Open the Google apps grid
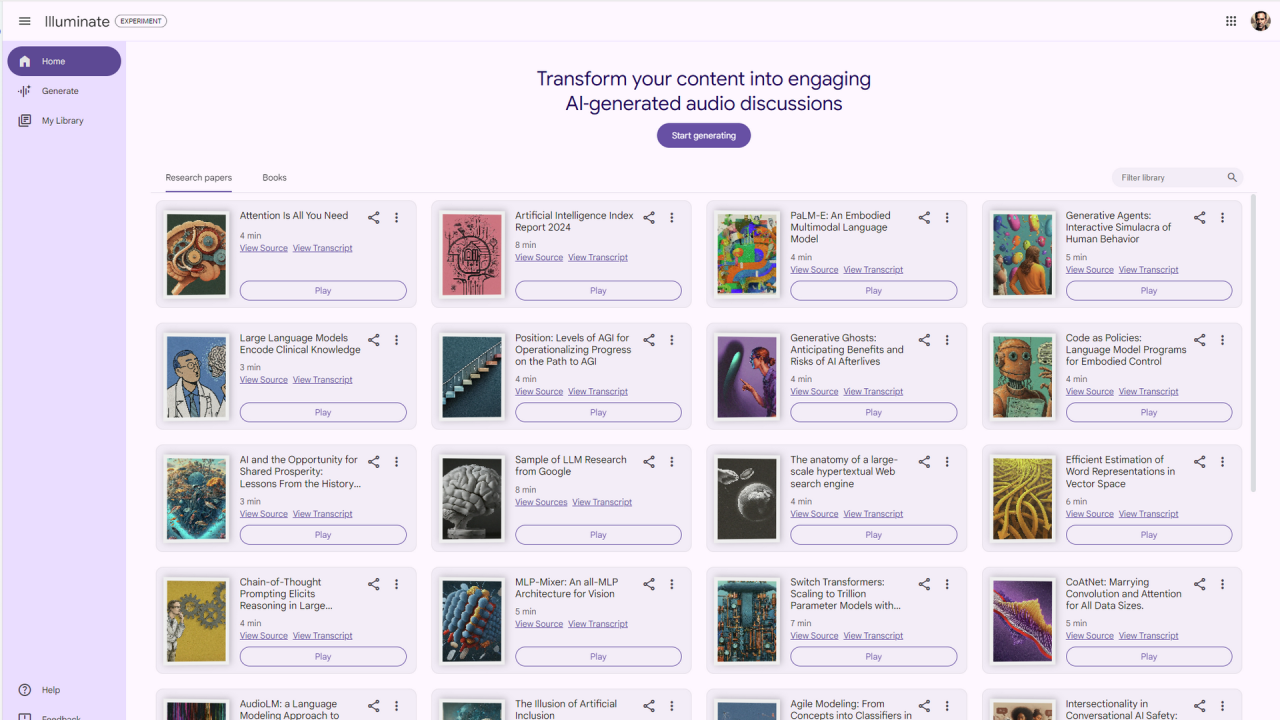This screenshot has height=720, width=1280. click(x=1231, y=21)
